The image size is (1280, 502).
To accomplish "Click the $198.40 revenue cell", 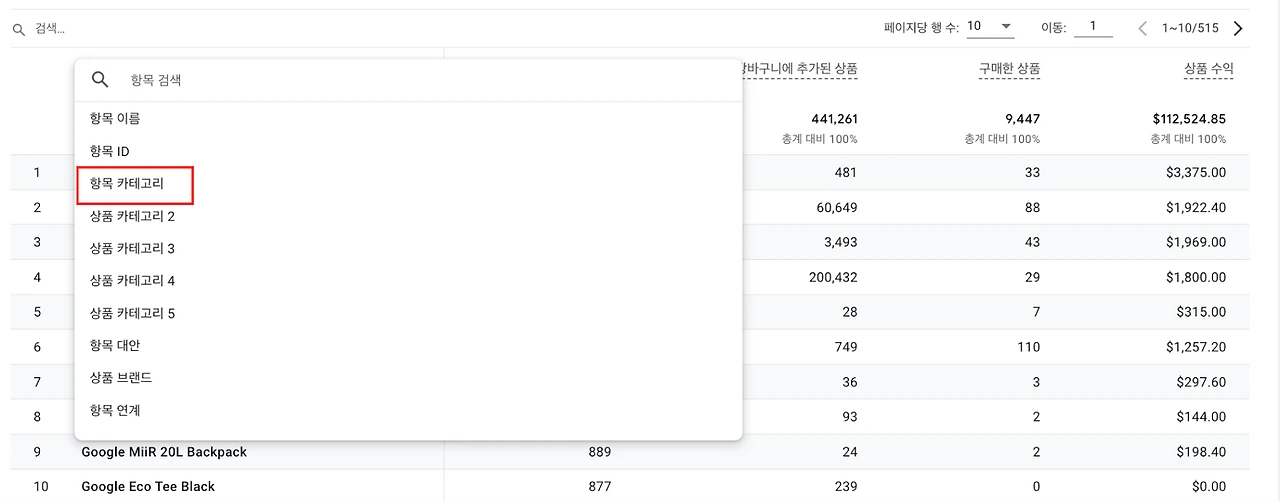I will [x=1203, y=452].
